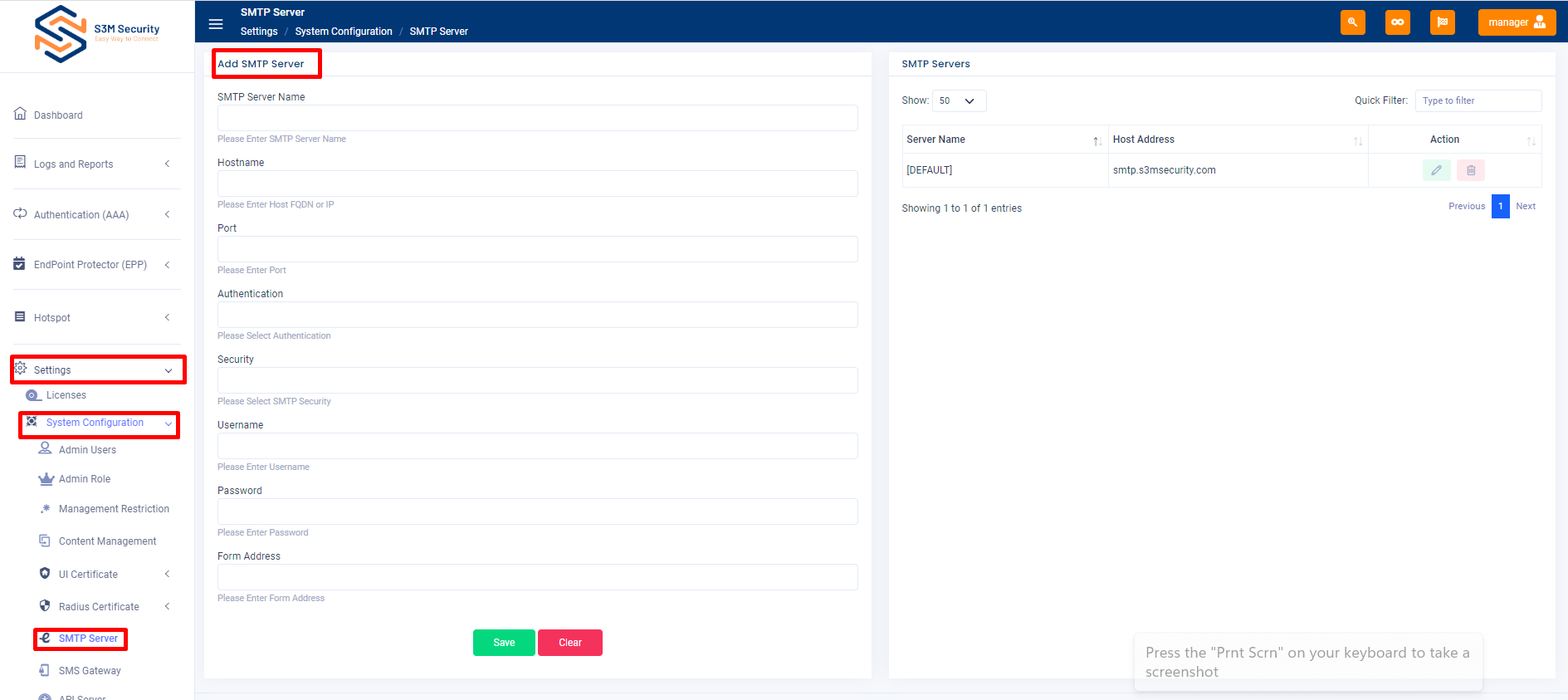Expand the Authentication (AAA) chevron
1568x700 pixels.
click(x=167, y=214)
